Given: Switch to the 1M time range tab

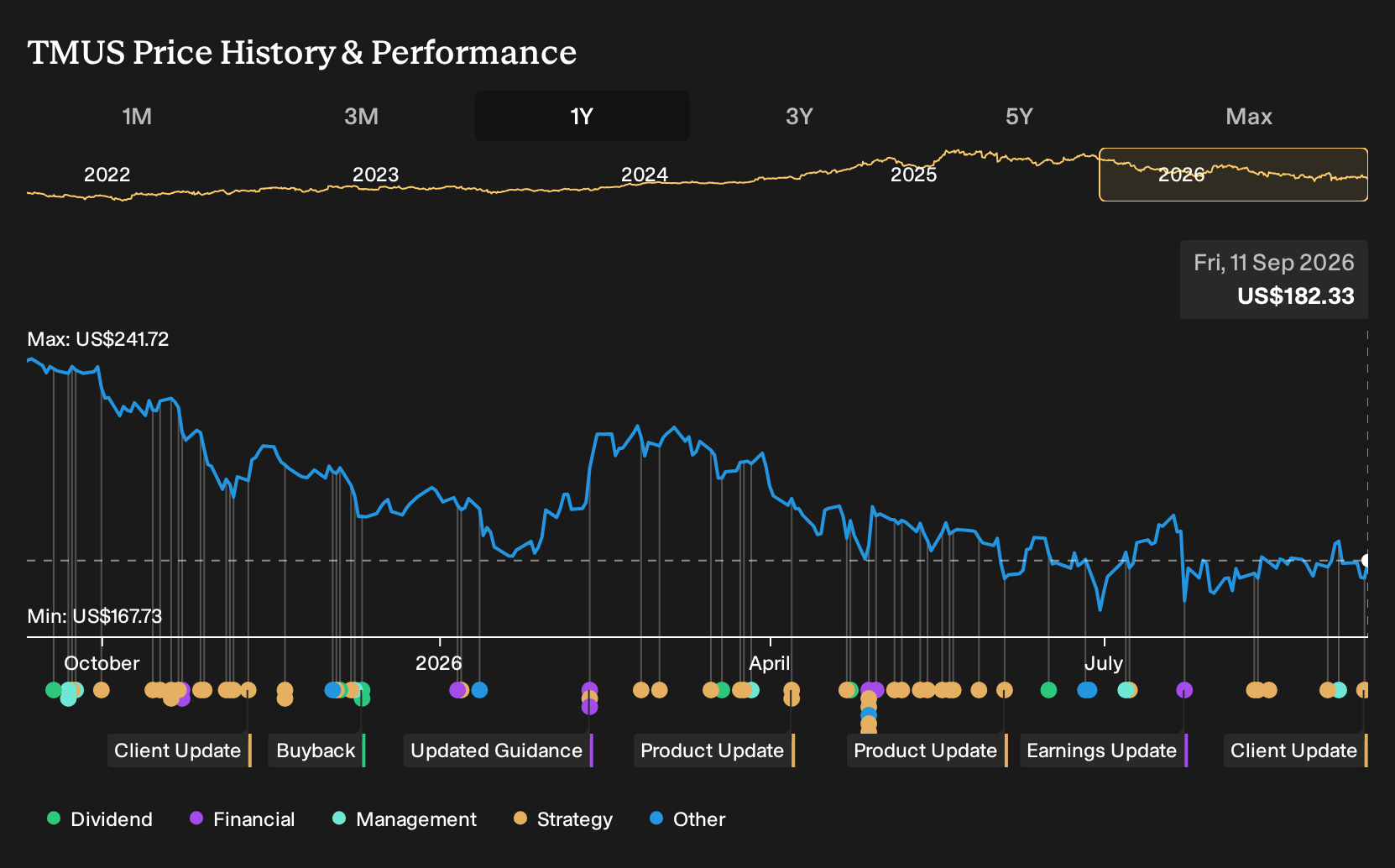Looking at the screenshot, I should click(137, 116).
